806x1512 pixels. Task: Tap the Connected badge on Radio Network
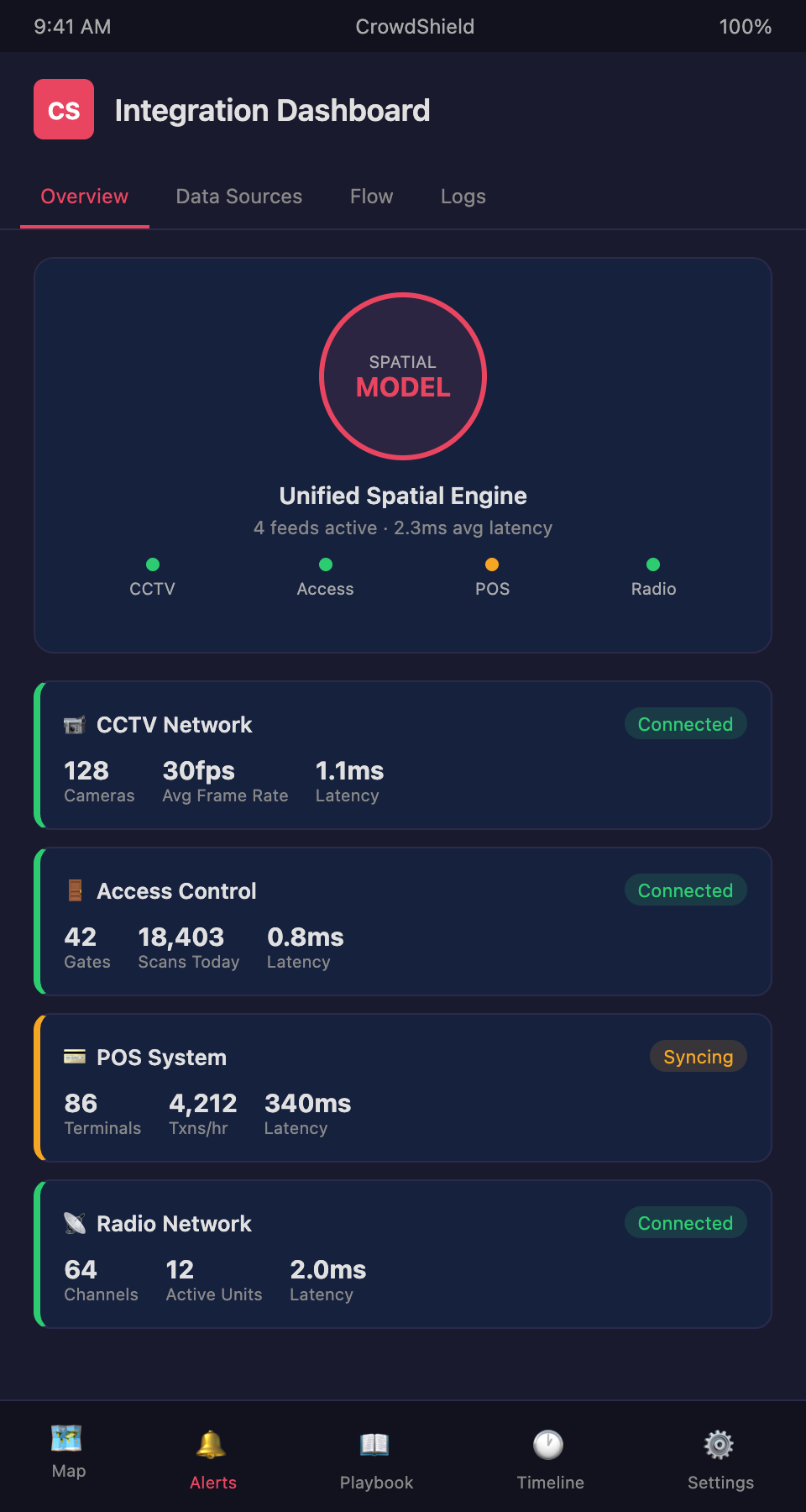(x=685, y=1223)
